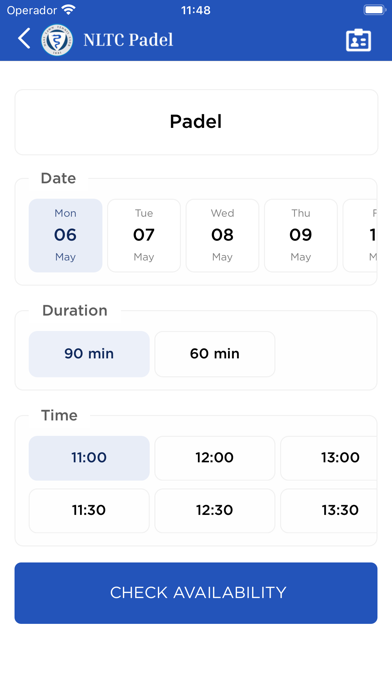This screenshot has width=392, height=696.
Task: Tap the Padel sport selector card
Action: (196, 122)
